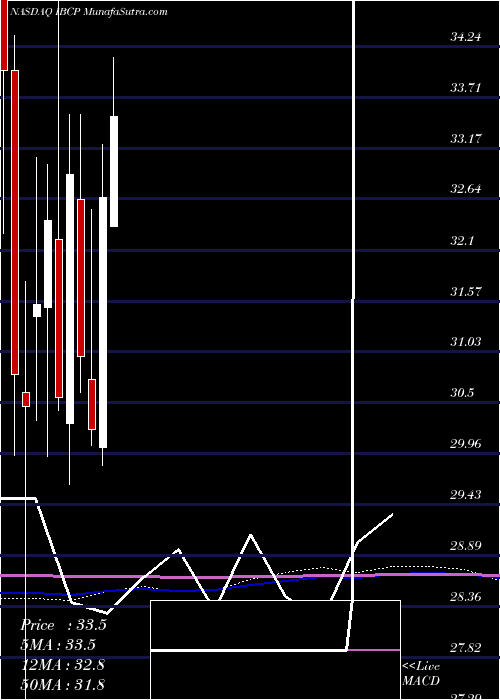The width and height of the screenshot is (500, 700).
Task: Click the 33.17 price axis label
Action: click(465, 139)
